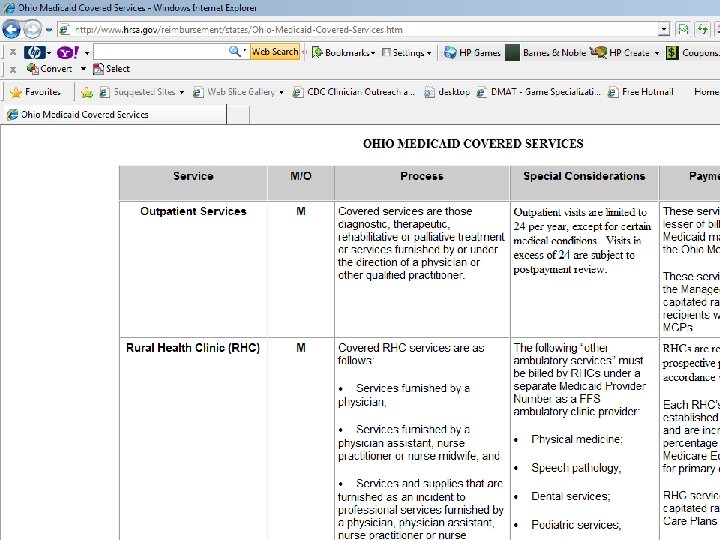Expand the address bar dropdown arrow
Screen dimensions: 720x540
click(x=664, y=30)
